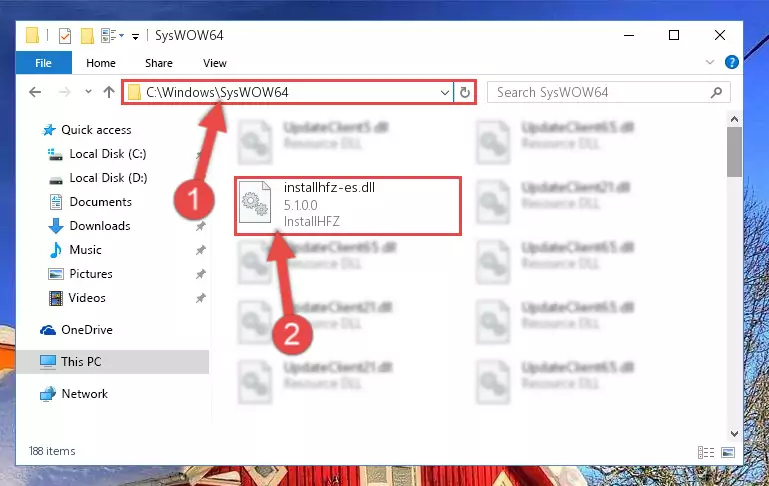Open the Help icon
This screenshot has width=769, height=486.
coord(731,62)
